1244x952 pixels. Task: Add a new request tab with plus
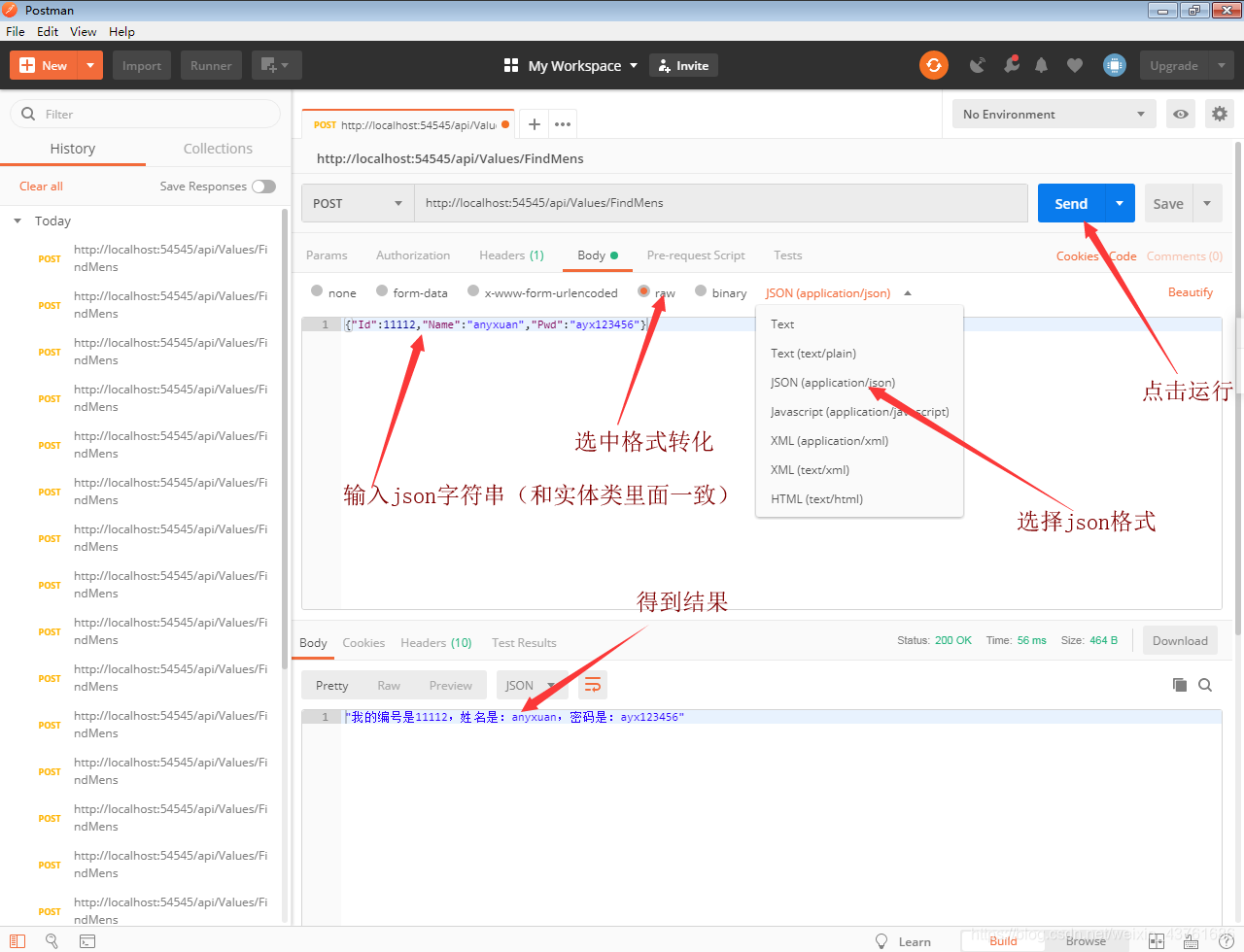point(534,124)
